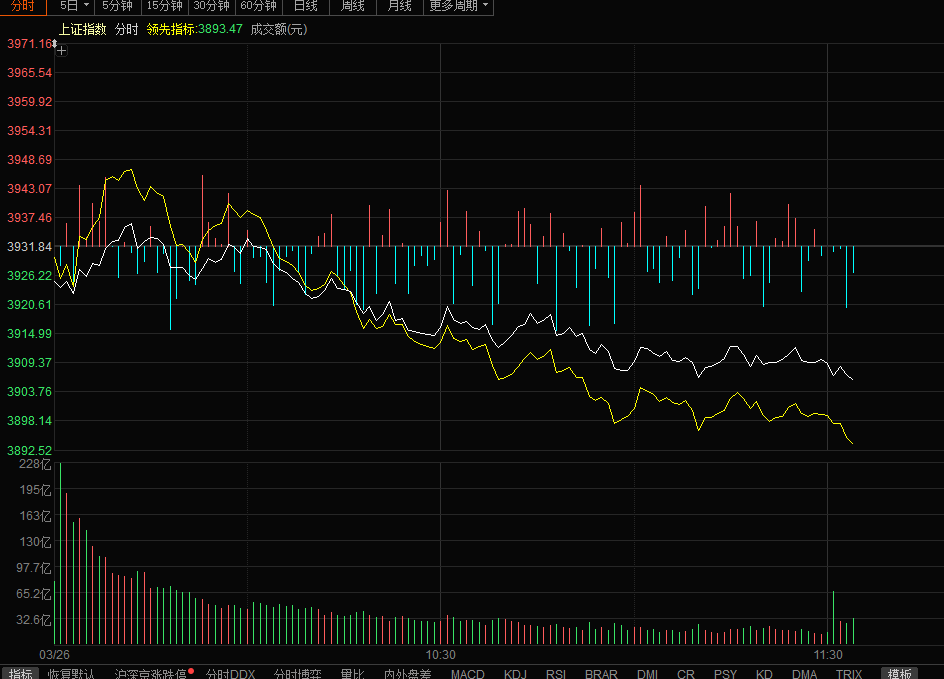Screen dimensions: 944x679
Task: Click the 上证指数 title label
Action: point(83,29)
